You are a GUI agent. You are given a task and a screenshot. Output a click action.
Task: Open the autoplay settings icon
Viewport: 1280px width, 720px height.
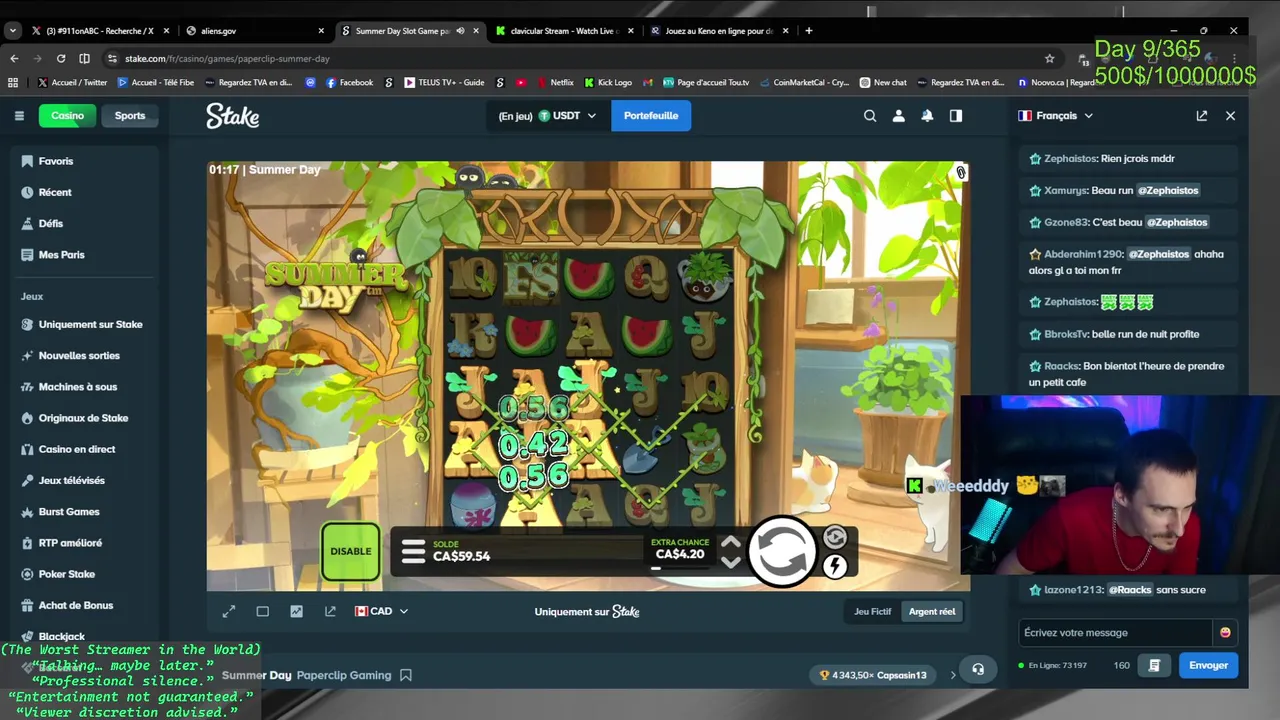pos(835,538)
